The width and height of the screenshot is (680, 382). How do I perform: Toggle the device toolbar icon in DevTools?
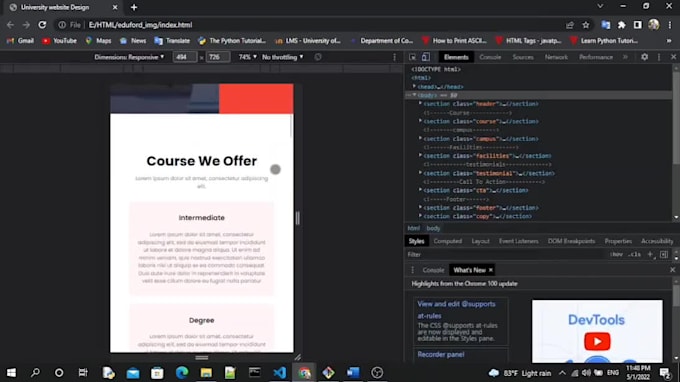point(425,57)
